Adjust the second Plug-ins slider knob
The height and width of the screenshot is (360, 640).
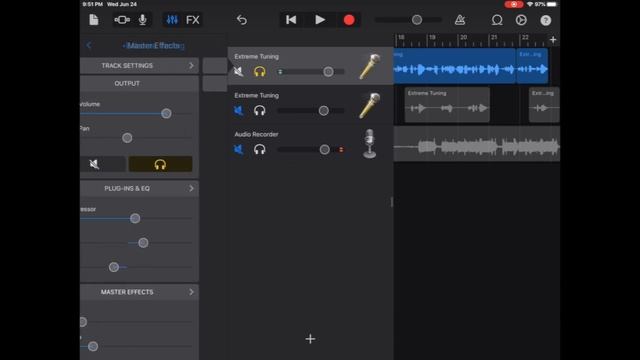(x=143, y=243)
